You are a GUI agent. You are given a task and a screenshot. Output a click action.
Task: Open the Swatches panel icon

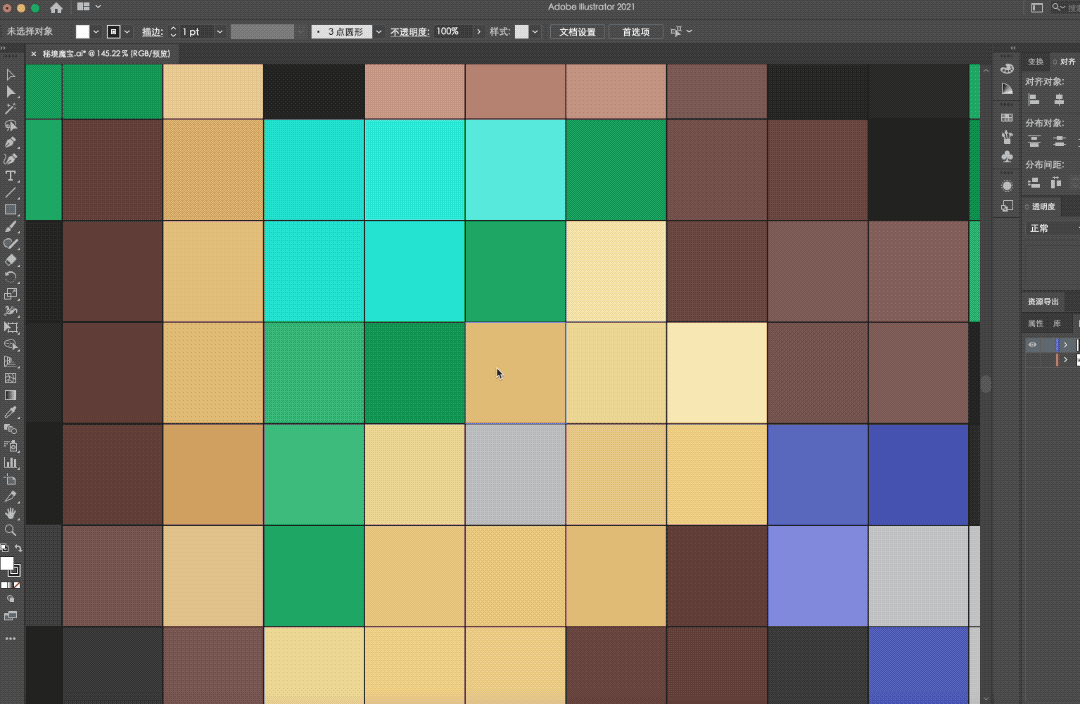pos(1007,118)
